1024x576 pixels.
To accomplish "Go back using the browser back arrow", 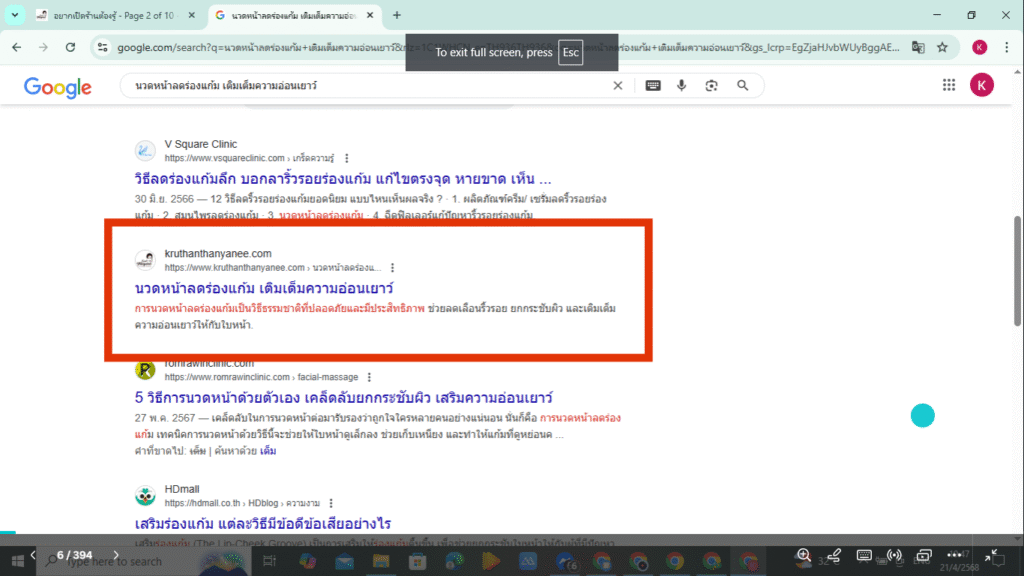I will pyautogui.click(x=15, y=46).
